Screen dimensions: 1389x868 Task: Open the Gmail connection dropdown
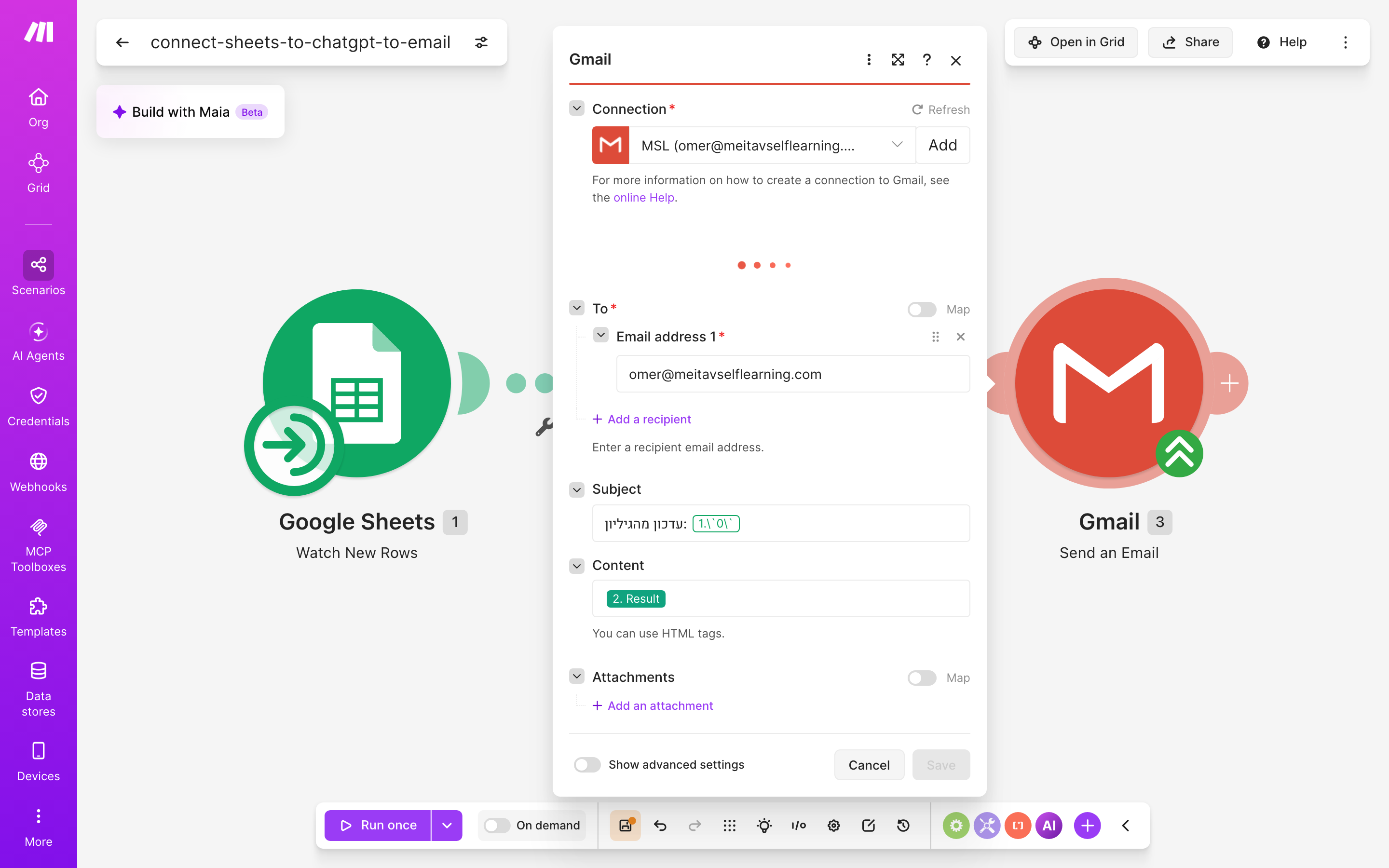click(x=772, y=145)
